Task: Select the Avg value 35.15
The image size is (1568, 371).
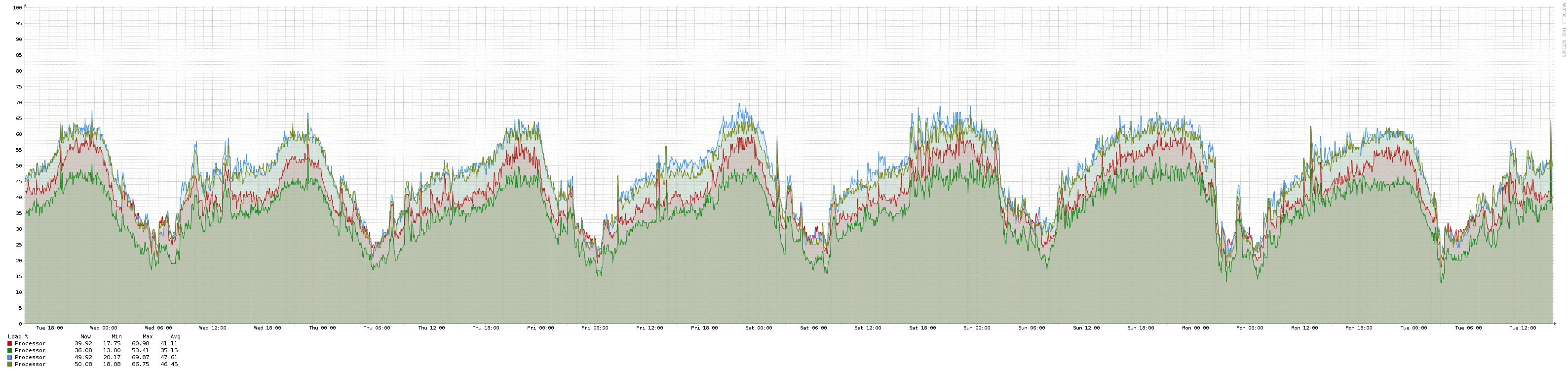Action: click(169, 350)
